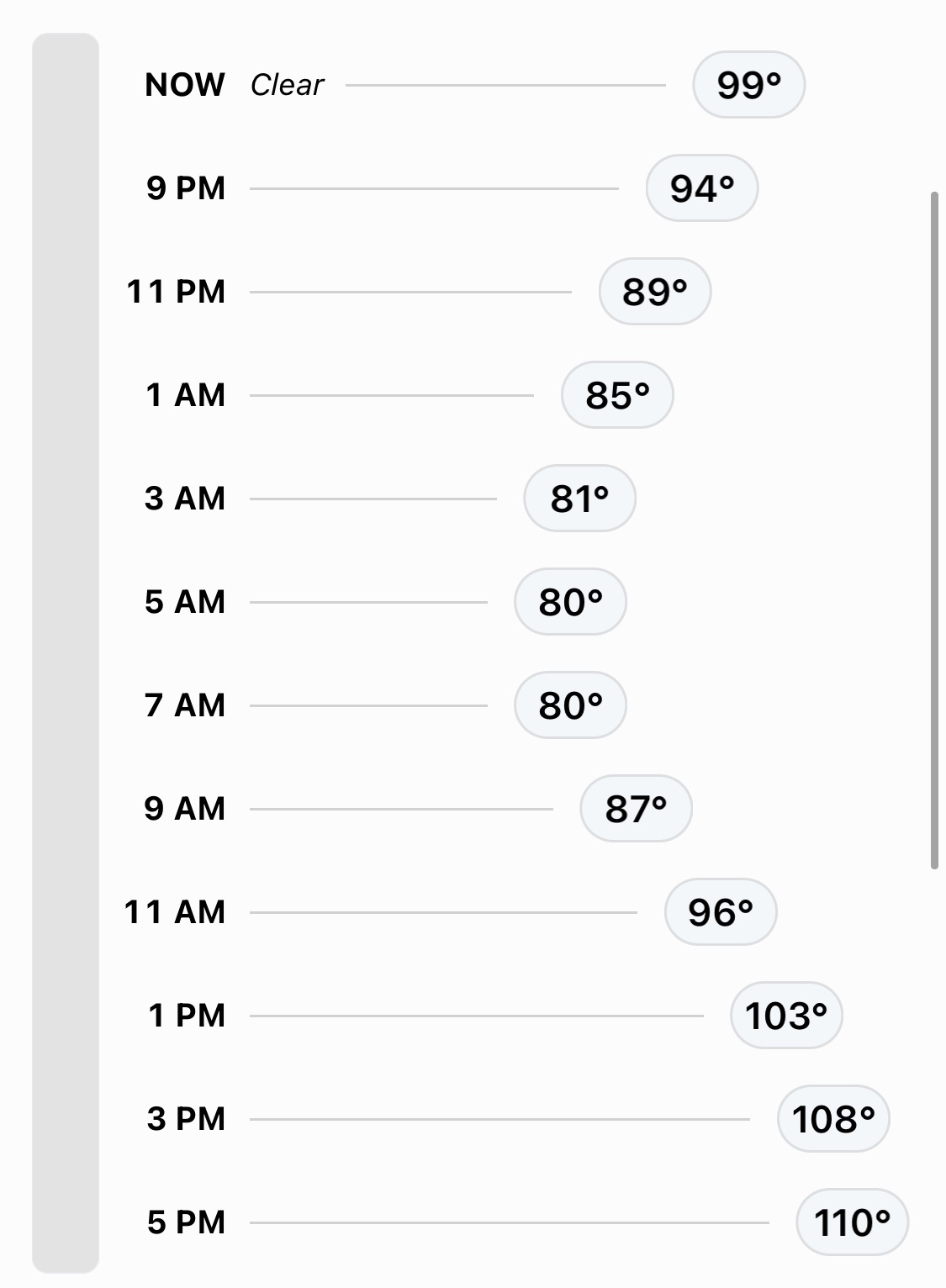Select the 9 PM forecast label
The width and height of the screenshot is (946, 1288).
(186, 188)
